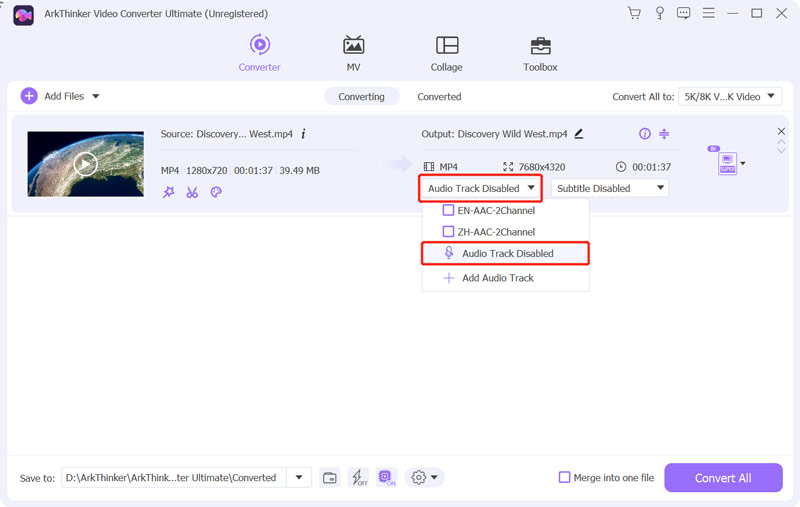Viewport: 800px width, 507px height.
Task: Enable Merge into one file checkbox
Action: [564, 477]
